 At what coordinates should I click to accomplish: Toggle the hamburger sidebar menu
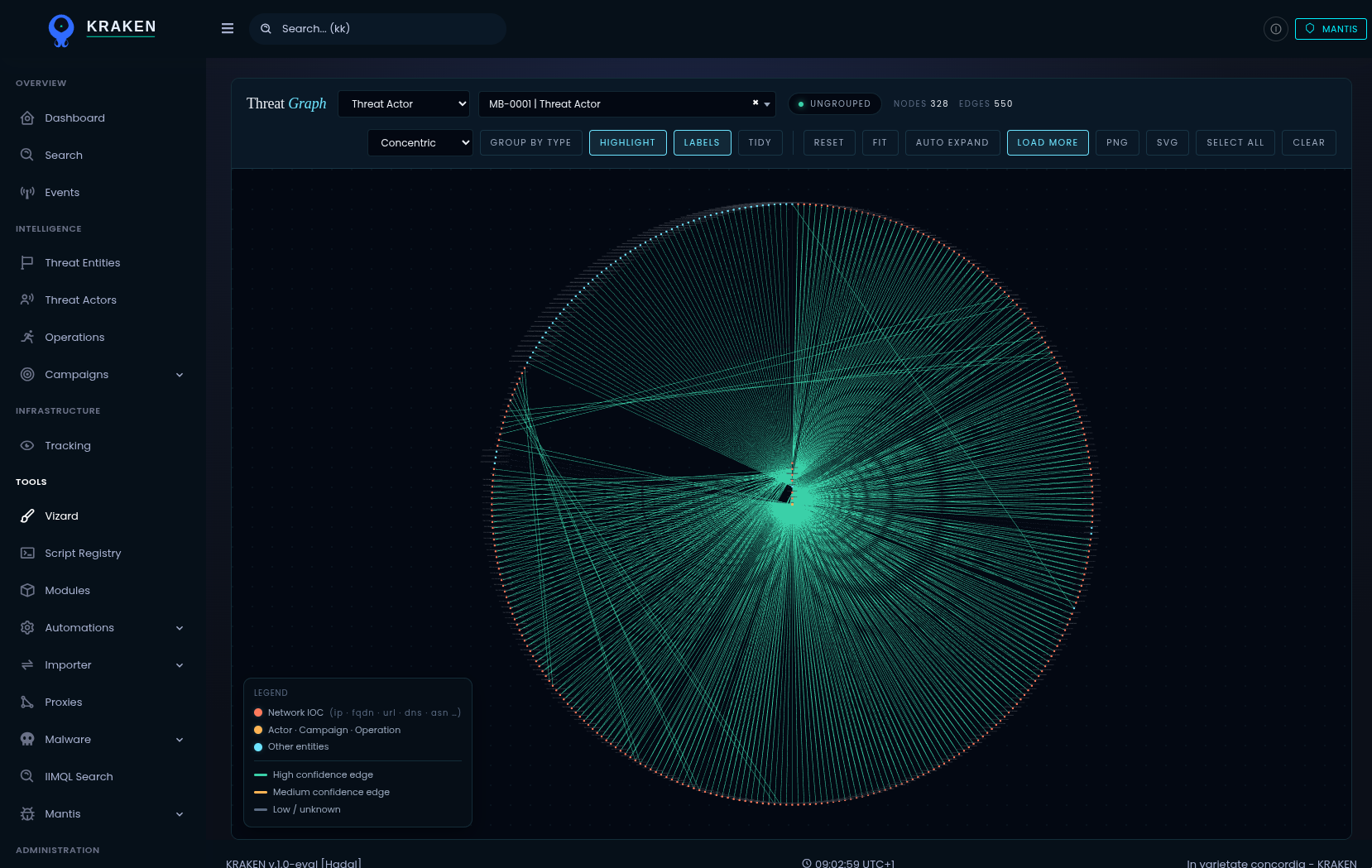228,28
